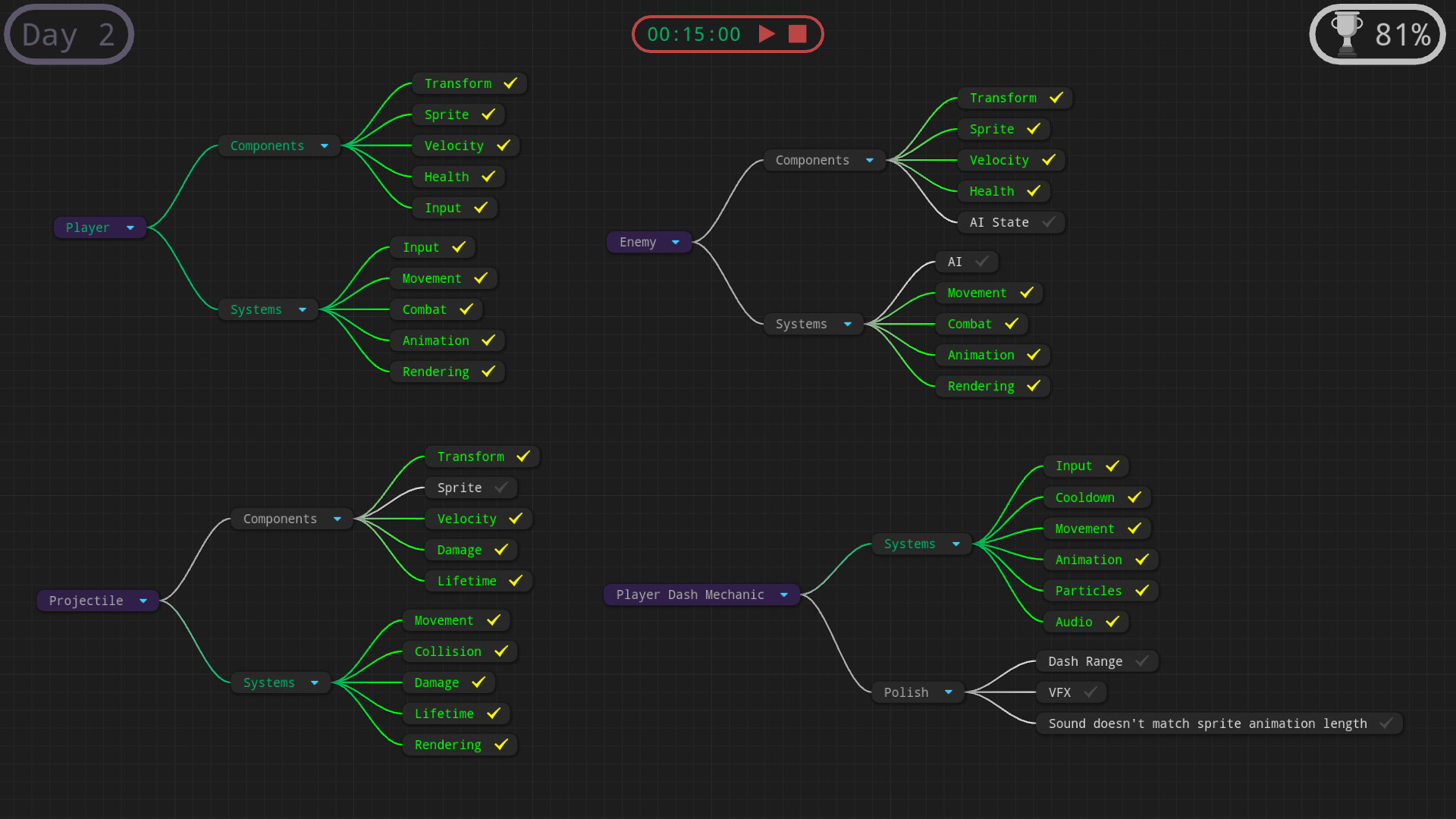Stop the timer with red square
This screenshot has height=819, width=1456.
pos(797,34)
